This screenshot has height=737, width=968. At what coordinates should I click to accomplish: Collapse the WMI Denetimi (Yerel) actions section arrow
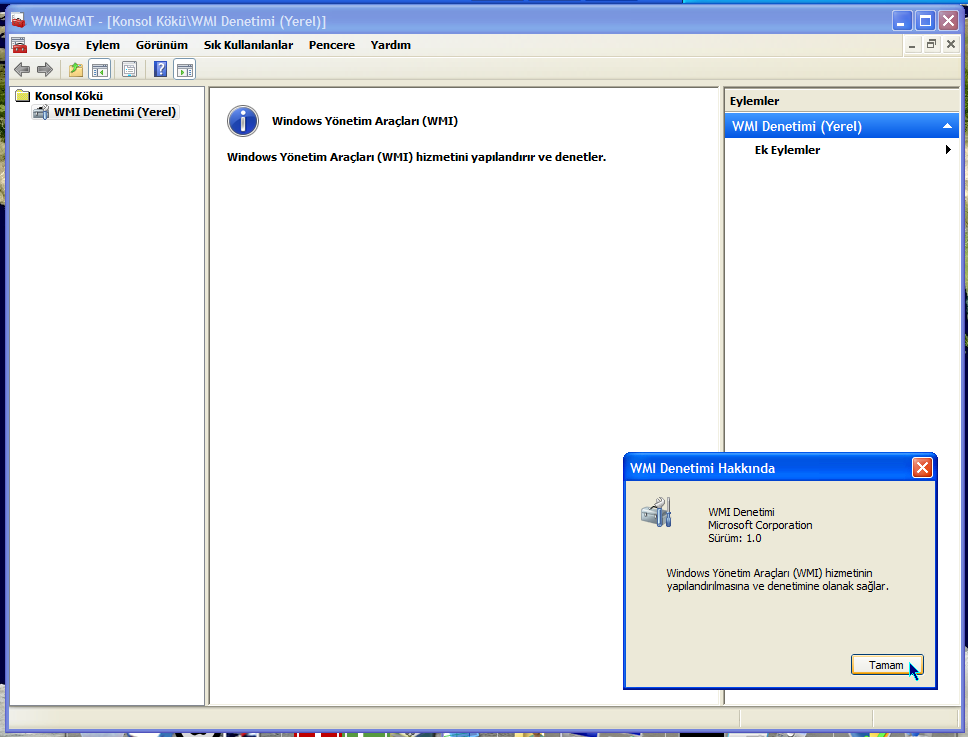(947, 126)
